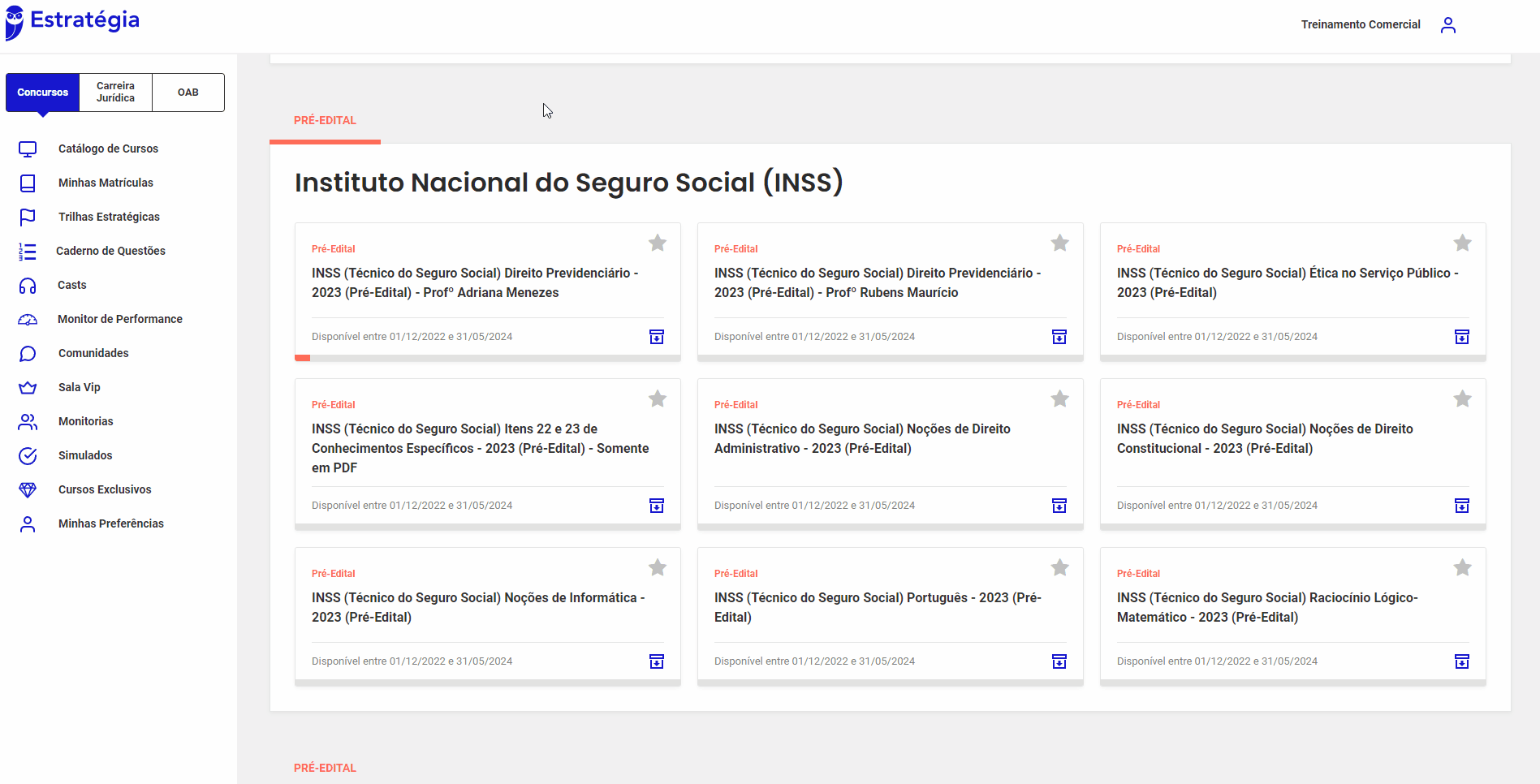Archive the Noções de Informática course

[x=657, y=661]
